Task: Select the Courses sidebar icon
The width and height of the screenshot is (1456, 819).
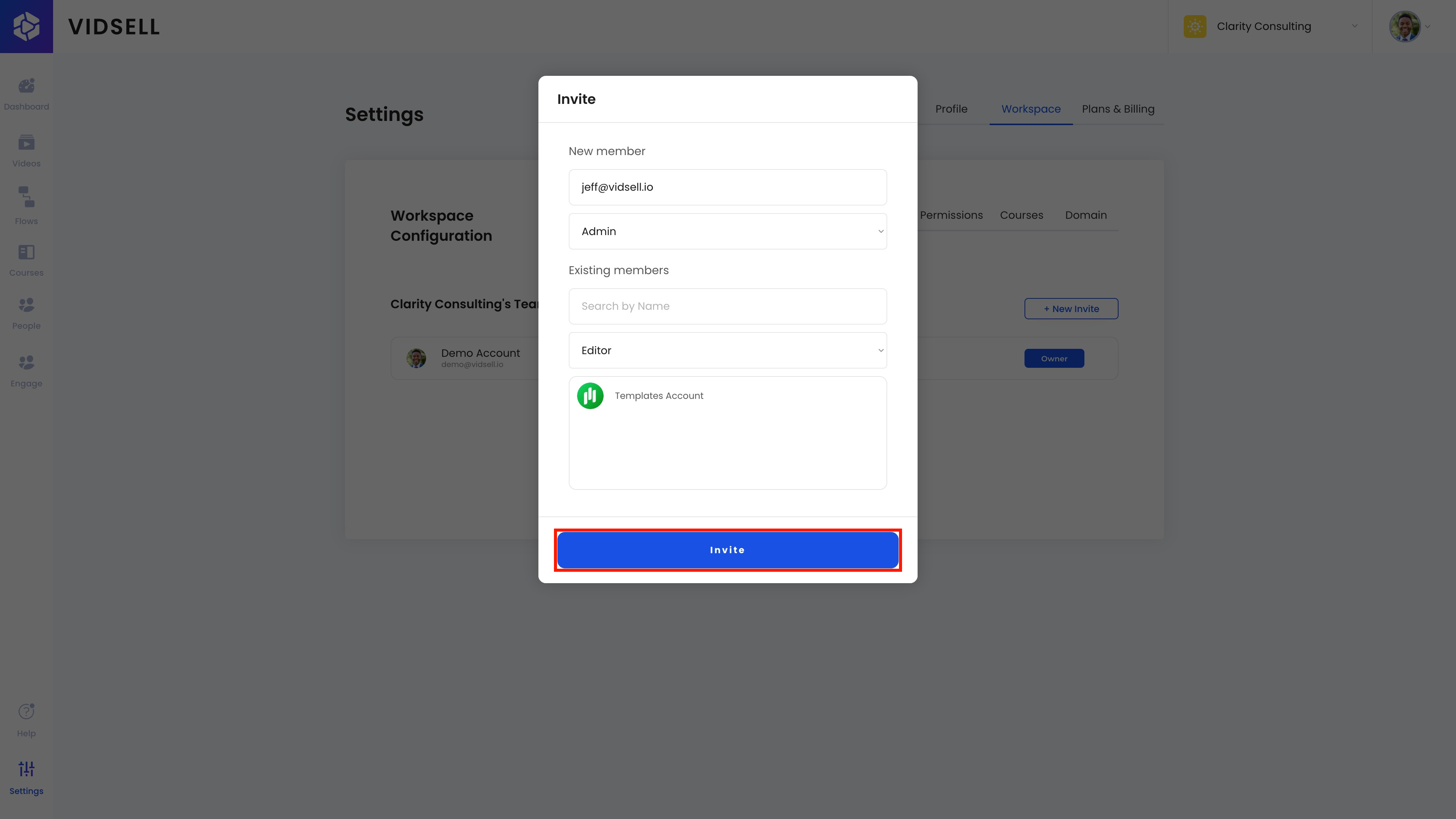Action: (x=26, y=252)
